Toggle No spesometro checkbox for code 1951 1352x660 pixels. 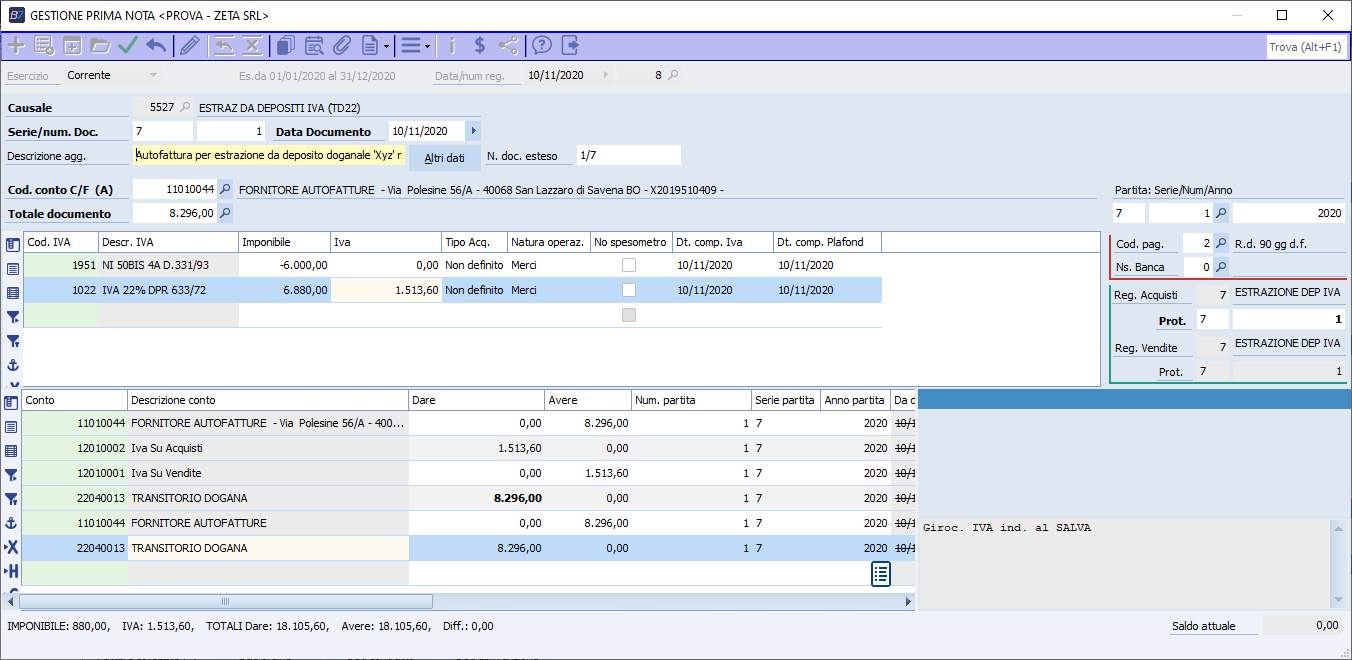(x=629, y=265)
